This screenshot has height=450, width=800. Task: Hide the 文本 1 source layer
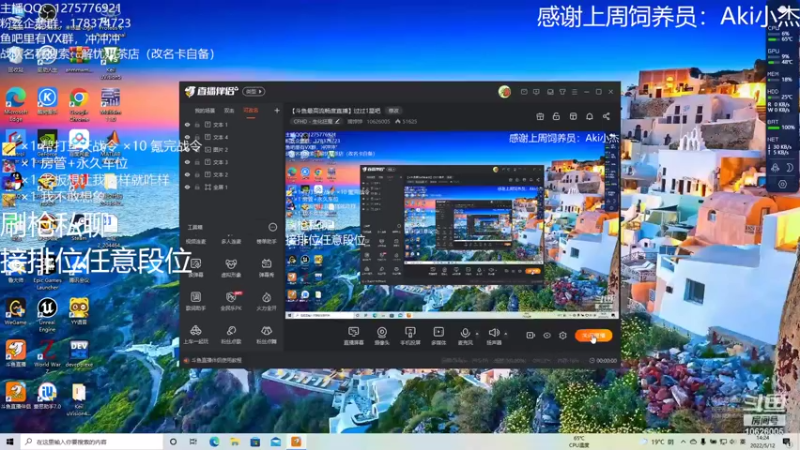pos(187,124)
